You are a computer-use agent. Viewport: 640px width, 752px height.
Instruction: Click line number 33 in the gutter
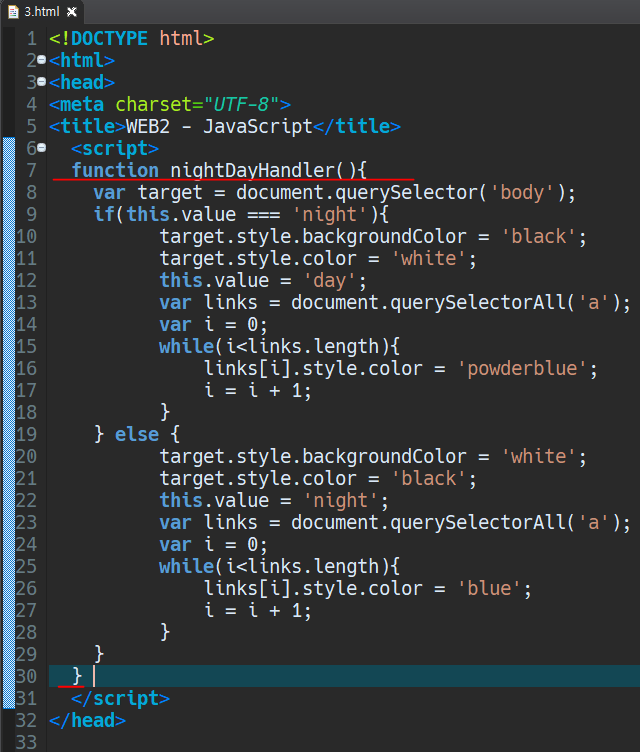(26, 742)
